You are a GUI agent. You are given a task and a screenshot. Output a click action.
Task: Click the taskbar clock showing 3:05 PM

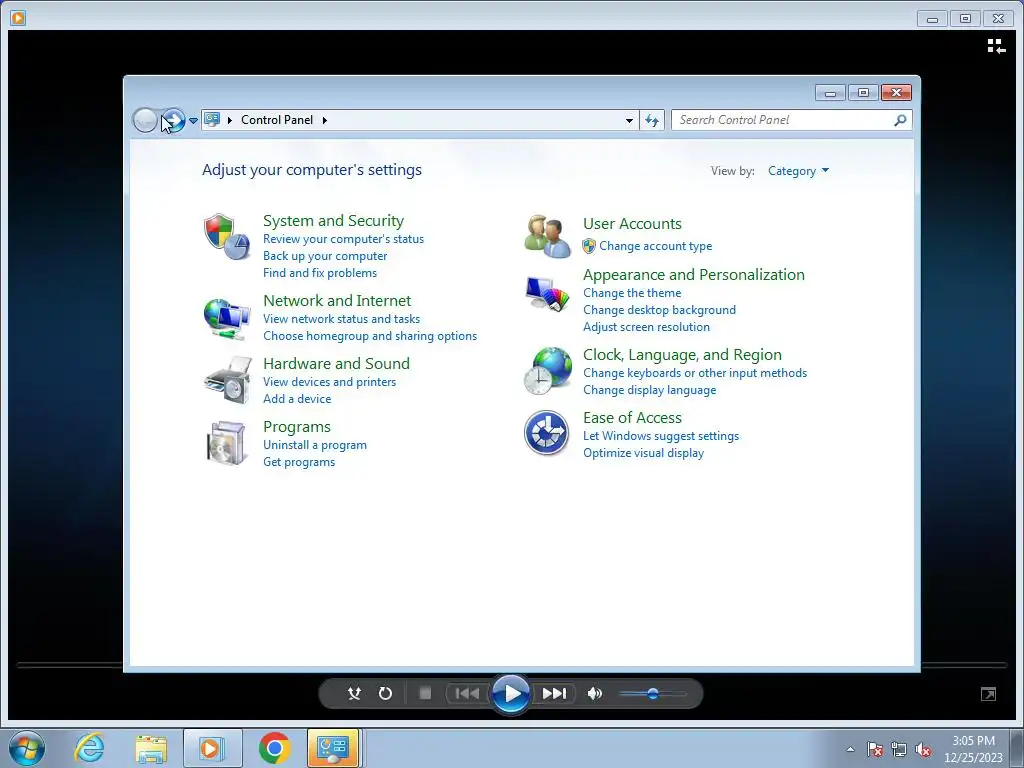973,749
